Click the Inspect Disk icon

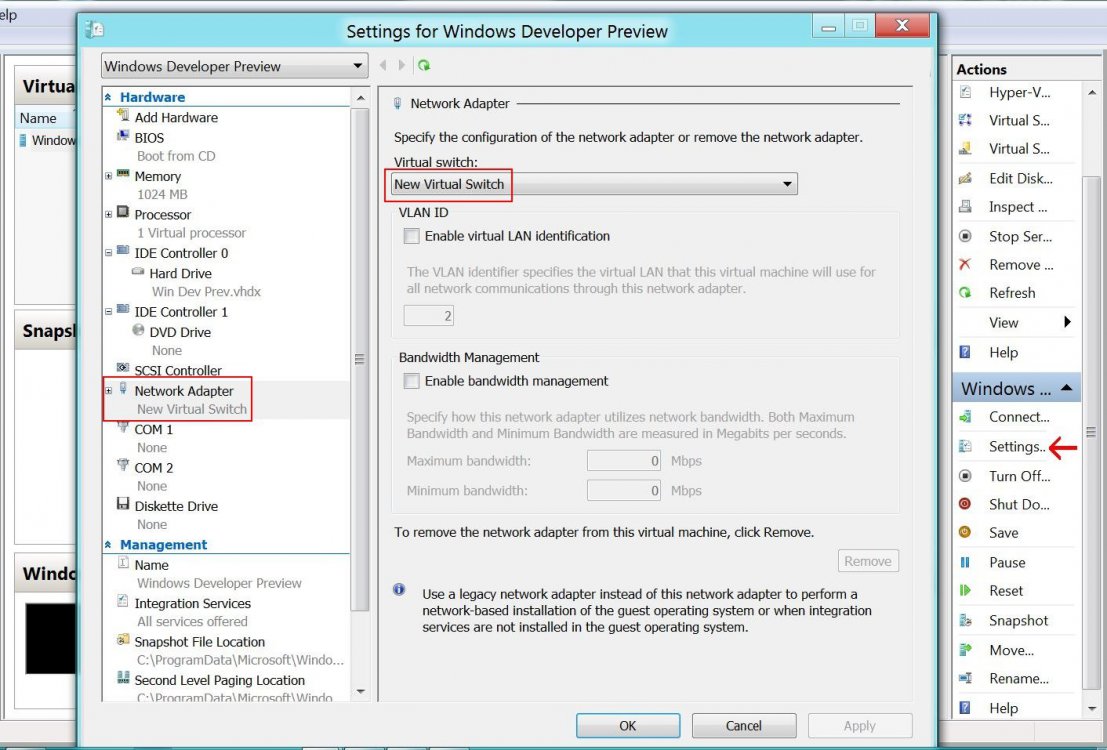[x=965, y=206]
